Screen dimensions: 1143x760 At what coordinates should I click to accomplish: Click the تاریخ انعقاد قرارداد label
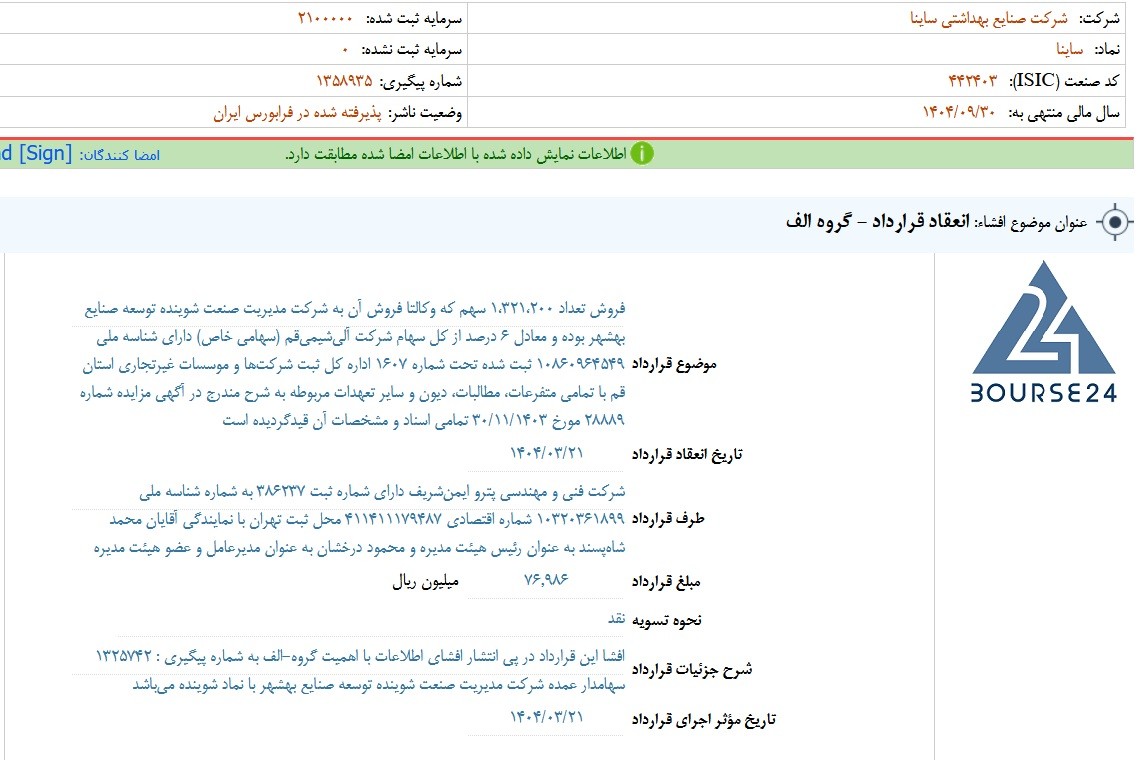[687, 455]
